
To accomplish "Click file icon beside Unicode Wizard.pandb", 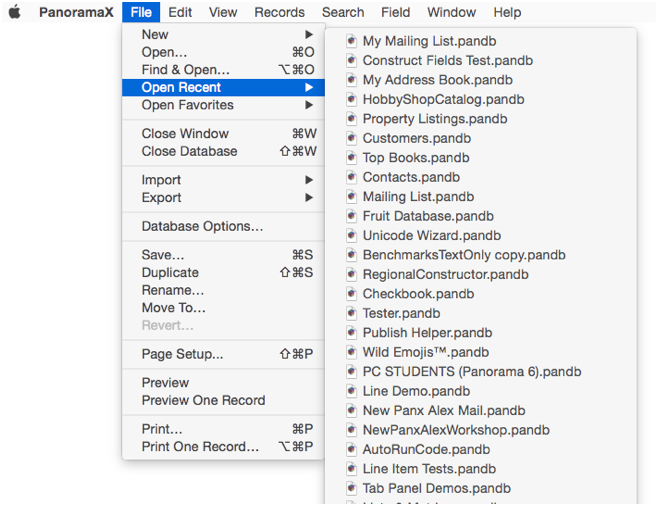I will click(x=351, y=235).
